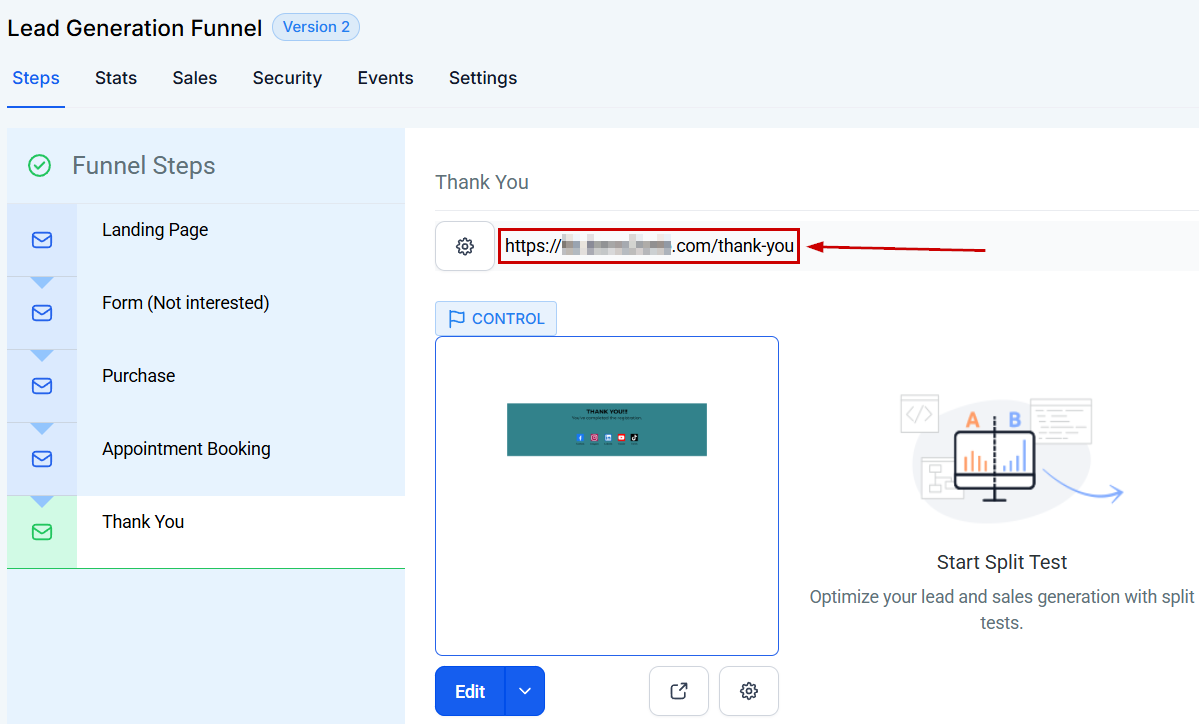Screen dimensions: 1199x724
Task: Click the thank-you page URL link
Action: (649, 246)
